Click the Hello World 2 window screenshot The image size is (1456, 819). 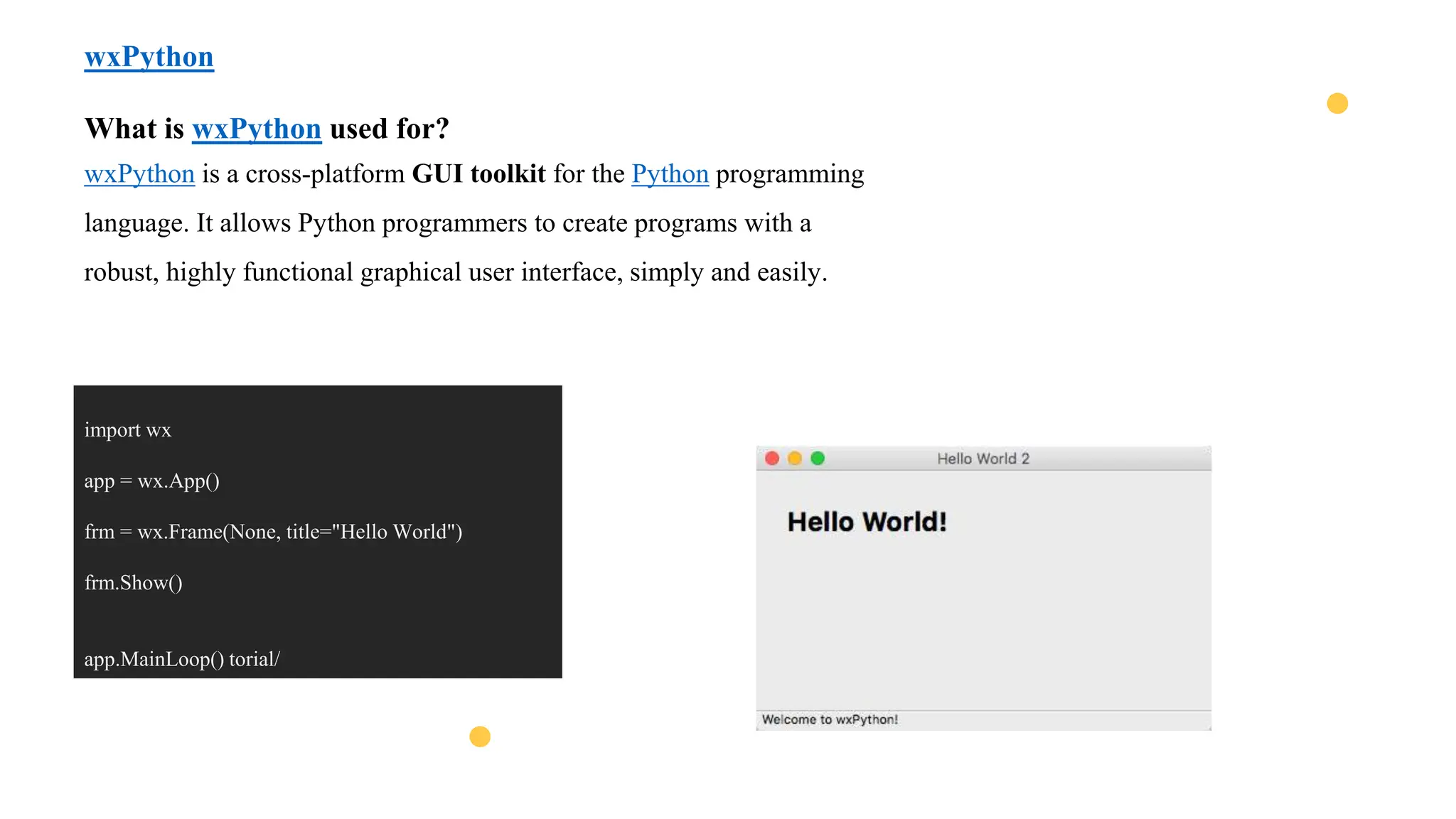click(x=983, y=588)
